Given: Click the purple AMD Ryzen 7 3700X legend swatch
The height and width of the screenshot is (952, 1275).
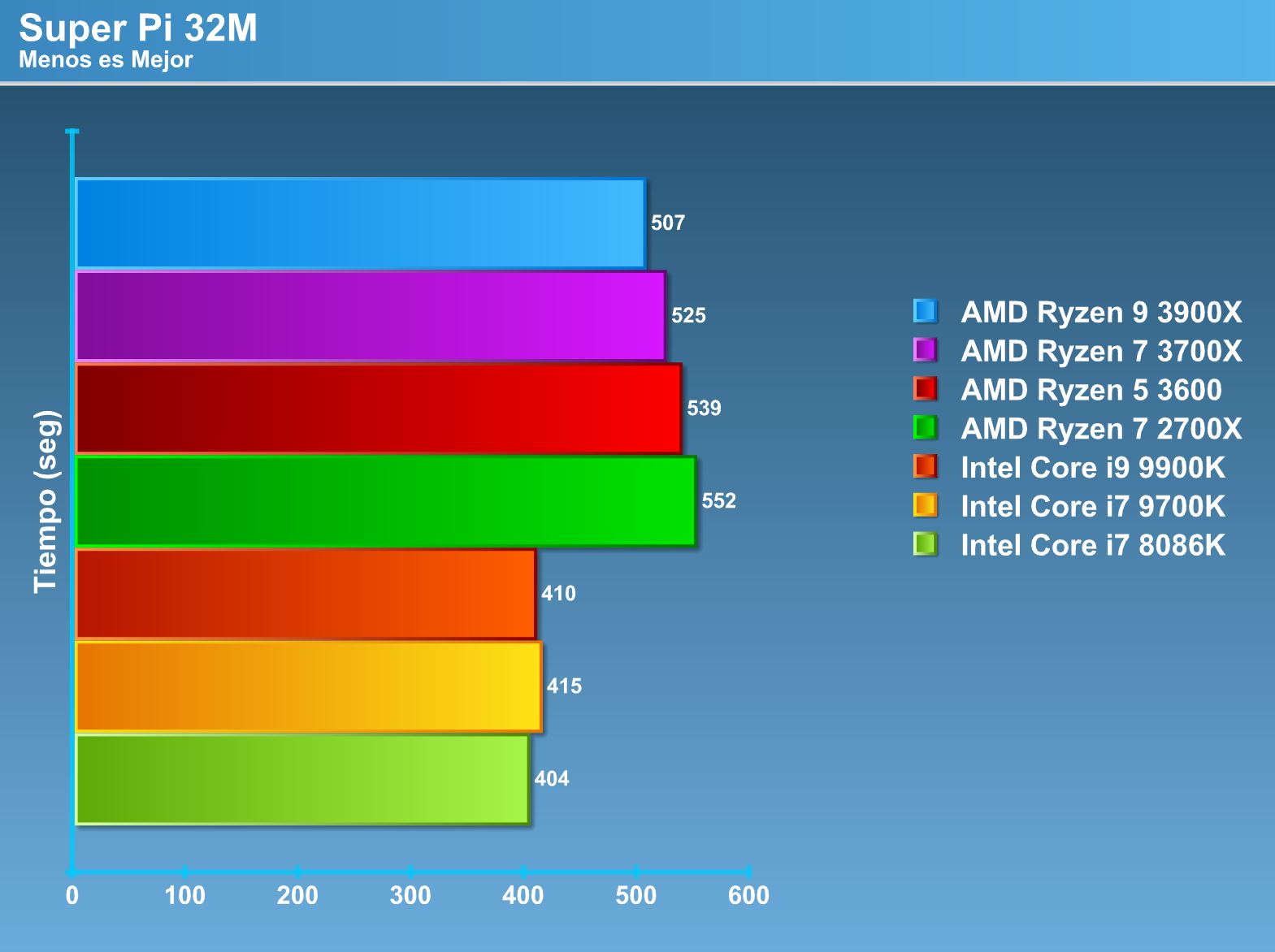Looking at the screenshot, I should coord(925,350).
